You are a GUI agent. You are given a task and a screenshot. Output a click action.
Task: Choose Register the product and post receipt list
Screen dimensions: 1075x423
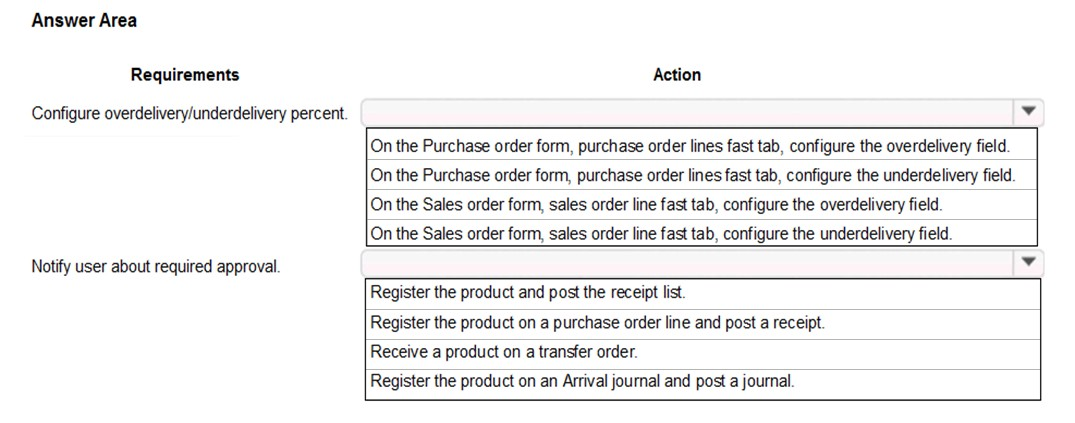[703, 293]
